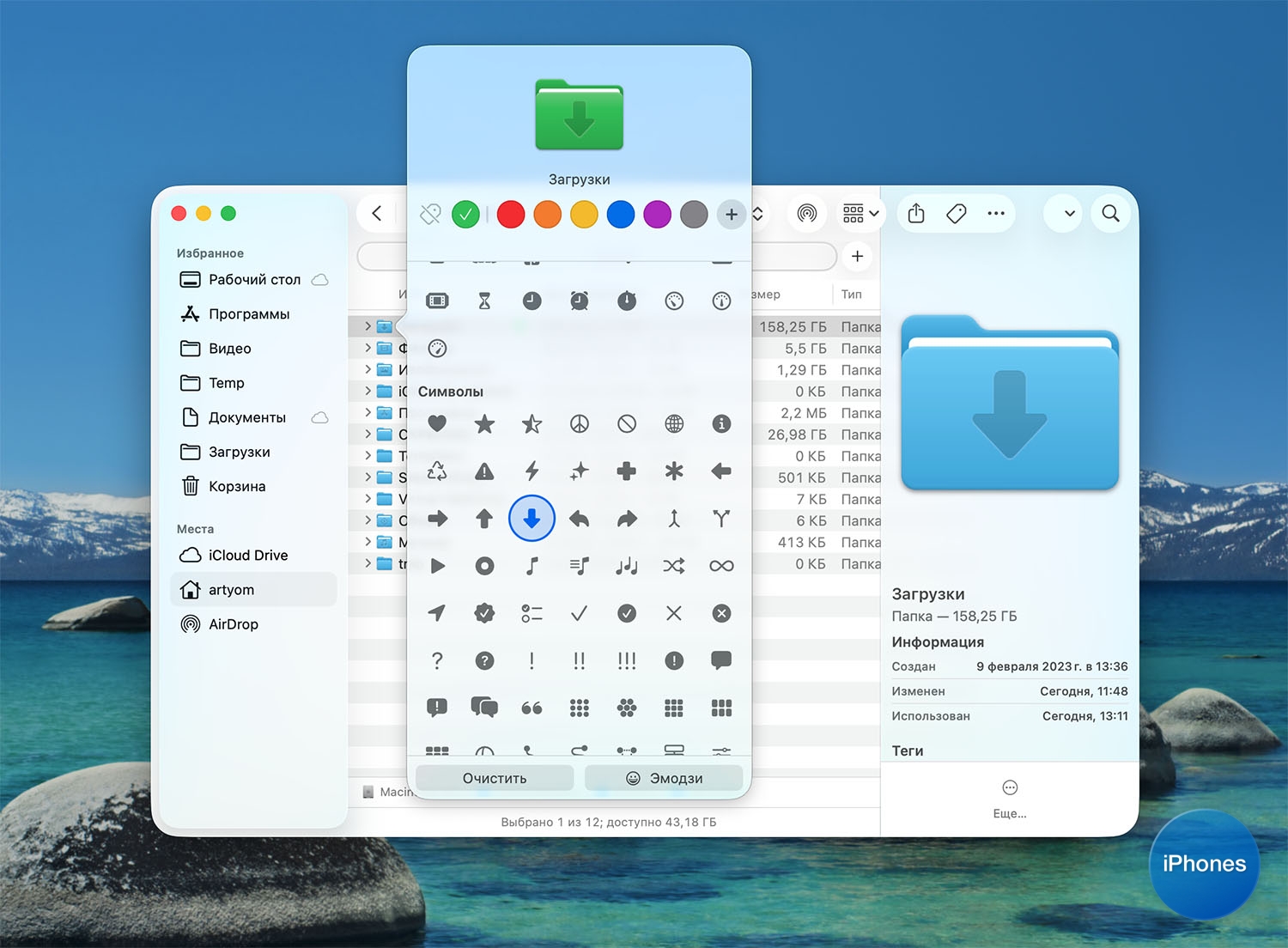Open the chevron dropdown next to search
Image resolution: width=1288 pixels, height=948 pixels.
coord(1069,214)
